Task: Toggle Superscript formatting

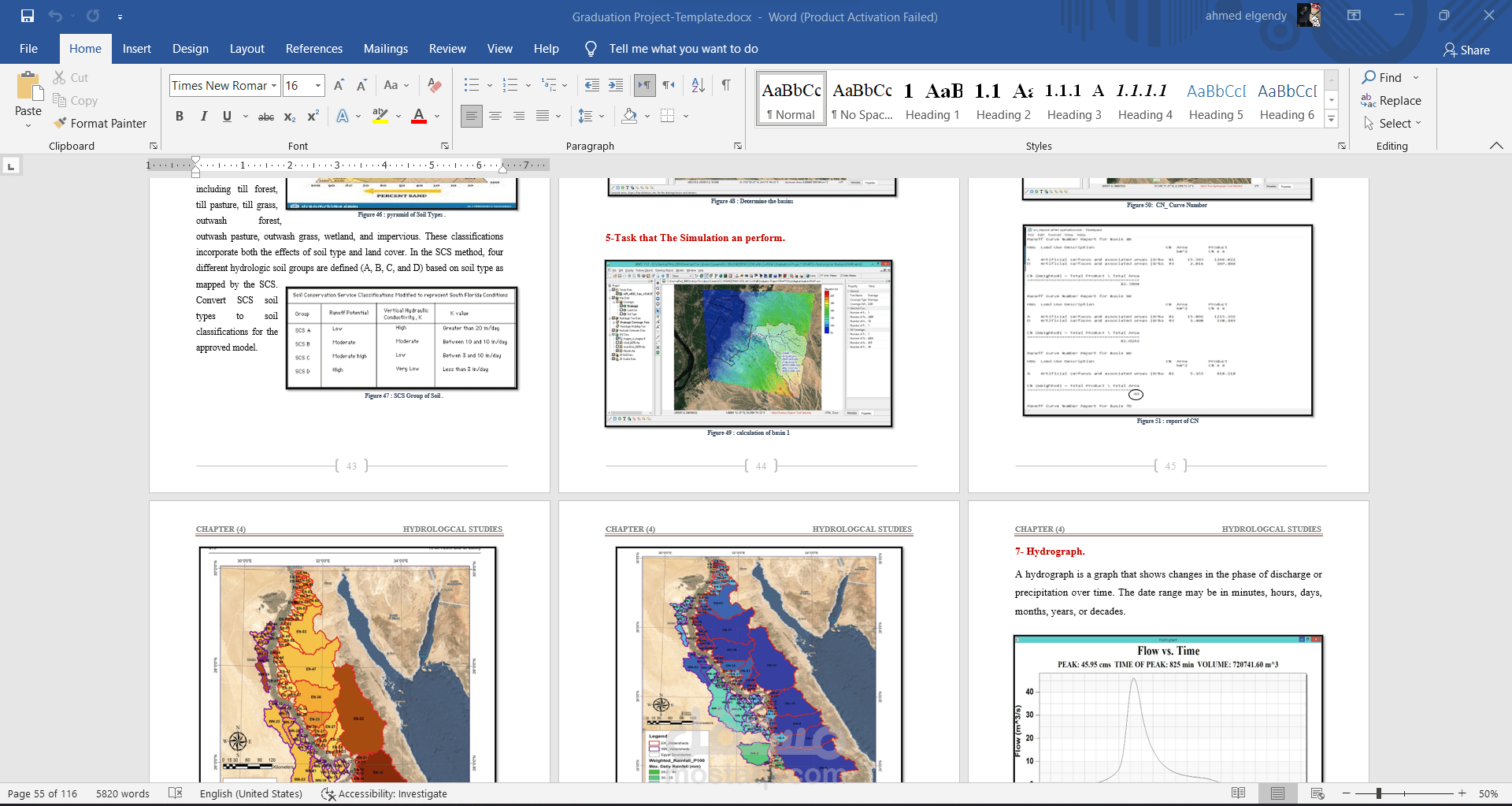Action: (x=313, y=116)
